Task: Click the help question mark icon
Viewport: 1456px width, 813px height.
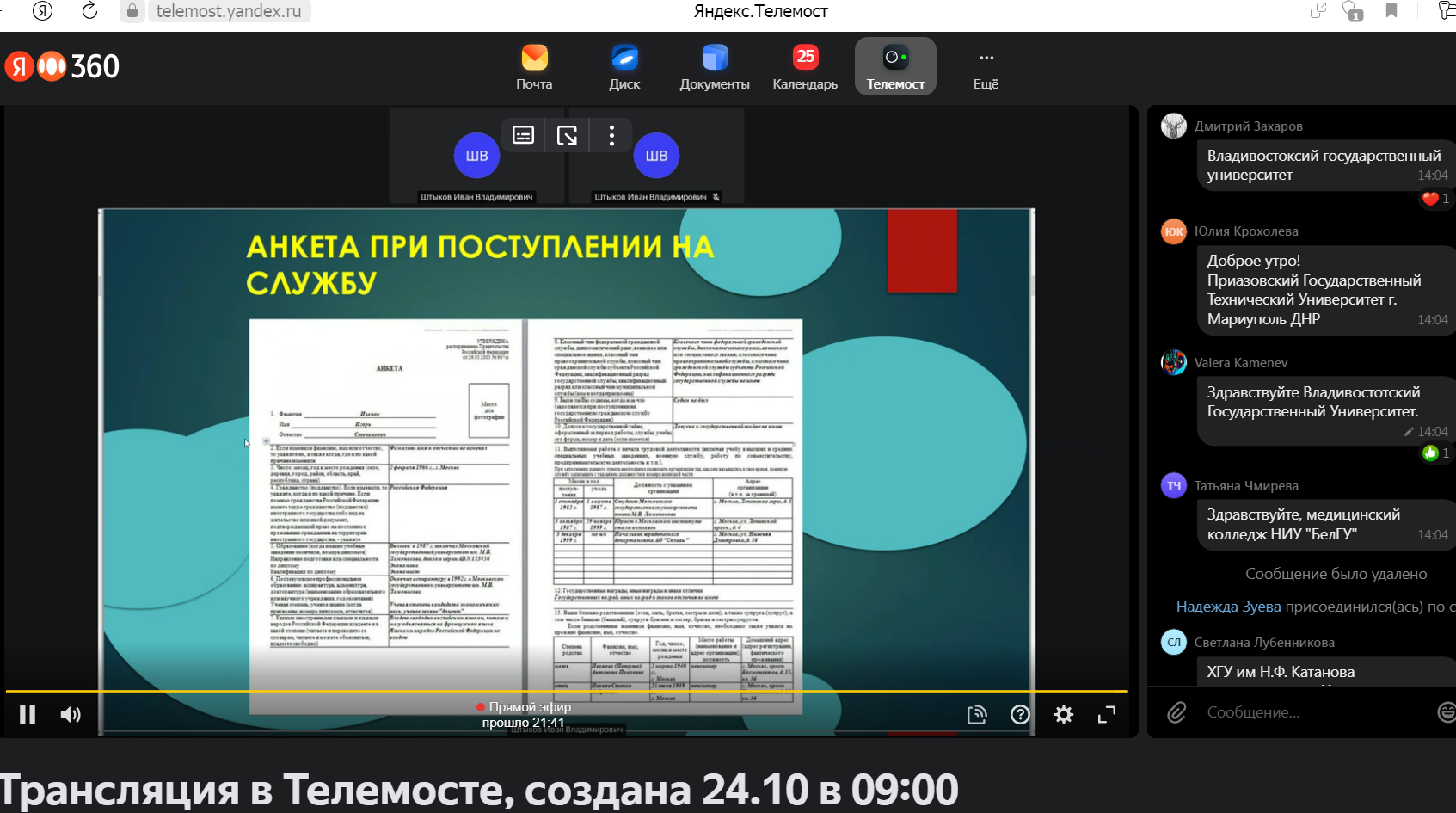Action: pyautogui.click(x=1020, y=714)
